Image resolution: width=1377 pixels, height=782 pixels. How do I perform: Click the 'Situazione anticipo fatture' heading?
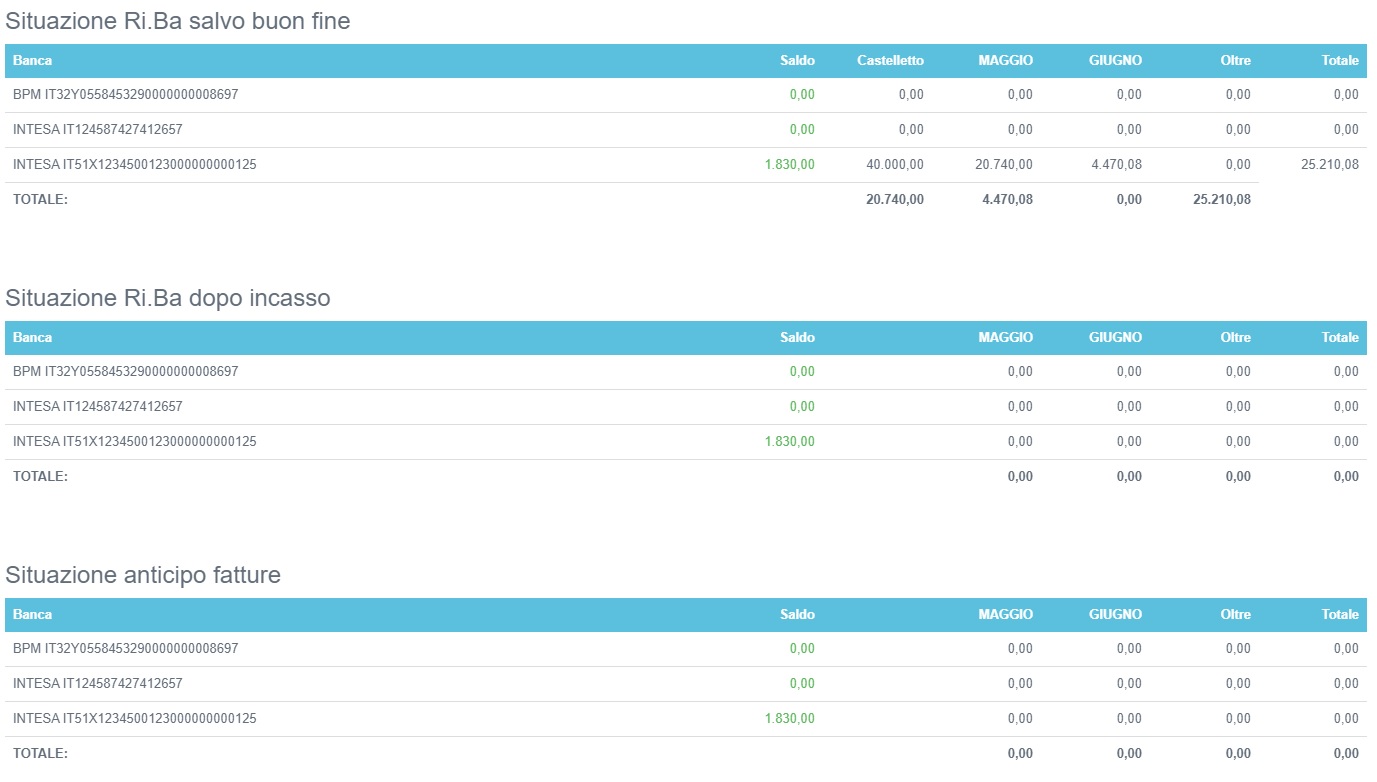coord(143,575)
